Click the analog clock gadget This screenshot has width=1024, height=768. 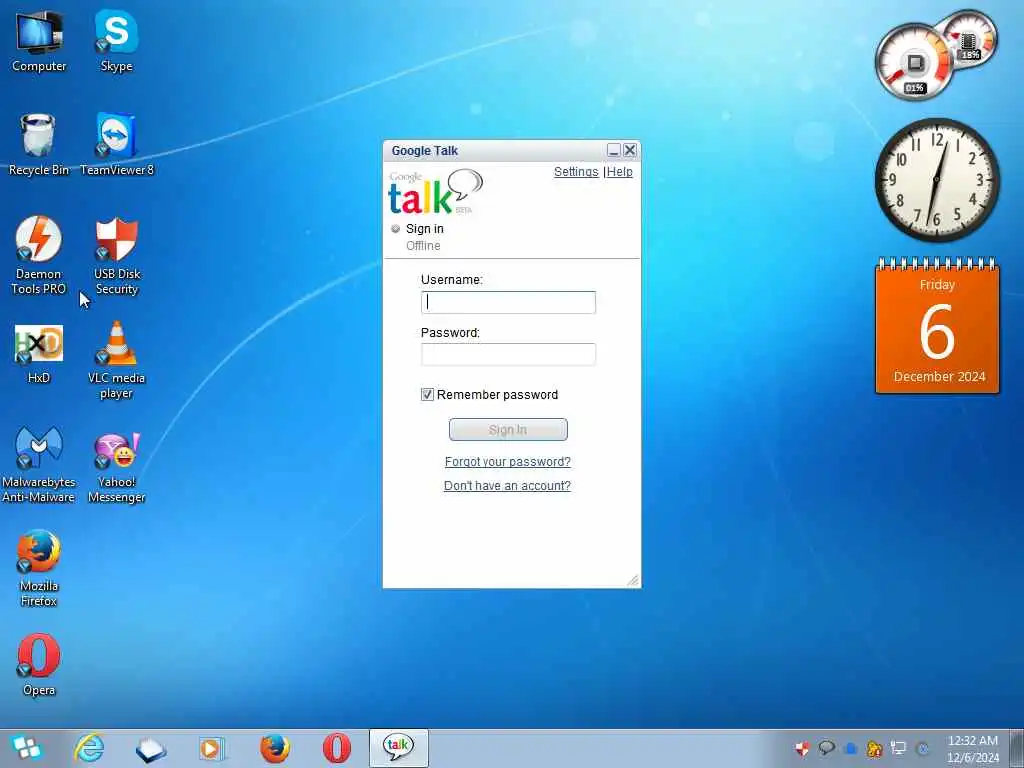pyautogui.click(x=936, y=180)
